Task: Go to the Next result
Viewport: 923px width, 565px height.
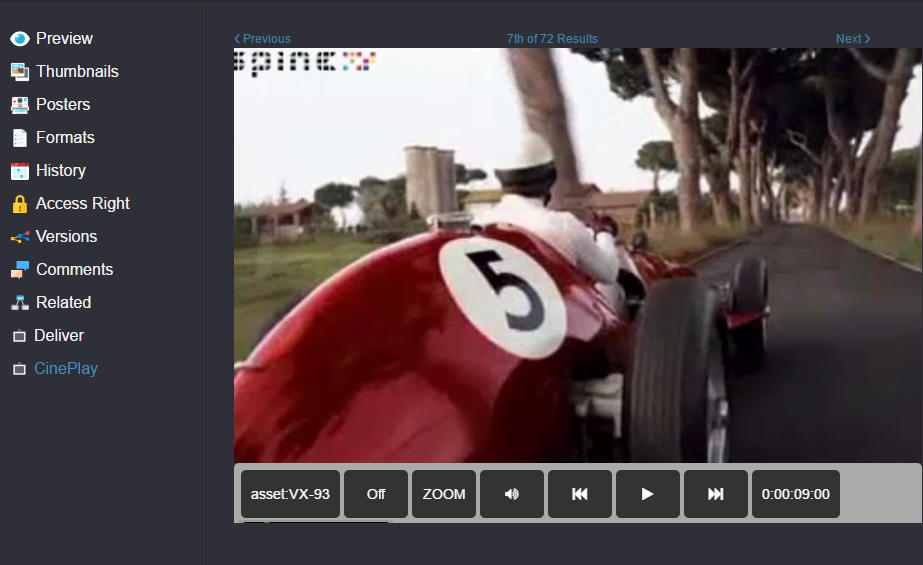Action: click(x=853, y=39)
